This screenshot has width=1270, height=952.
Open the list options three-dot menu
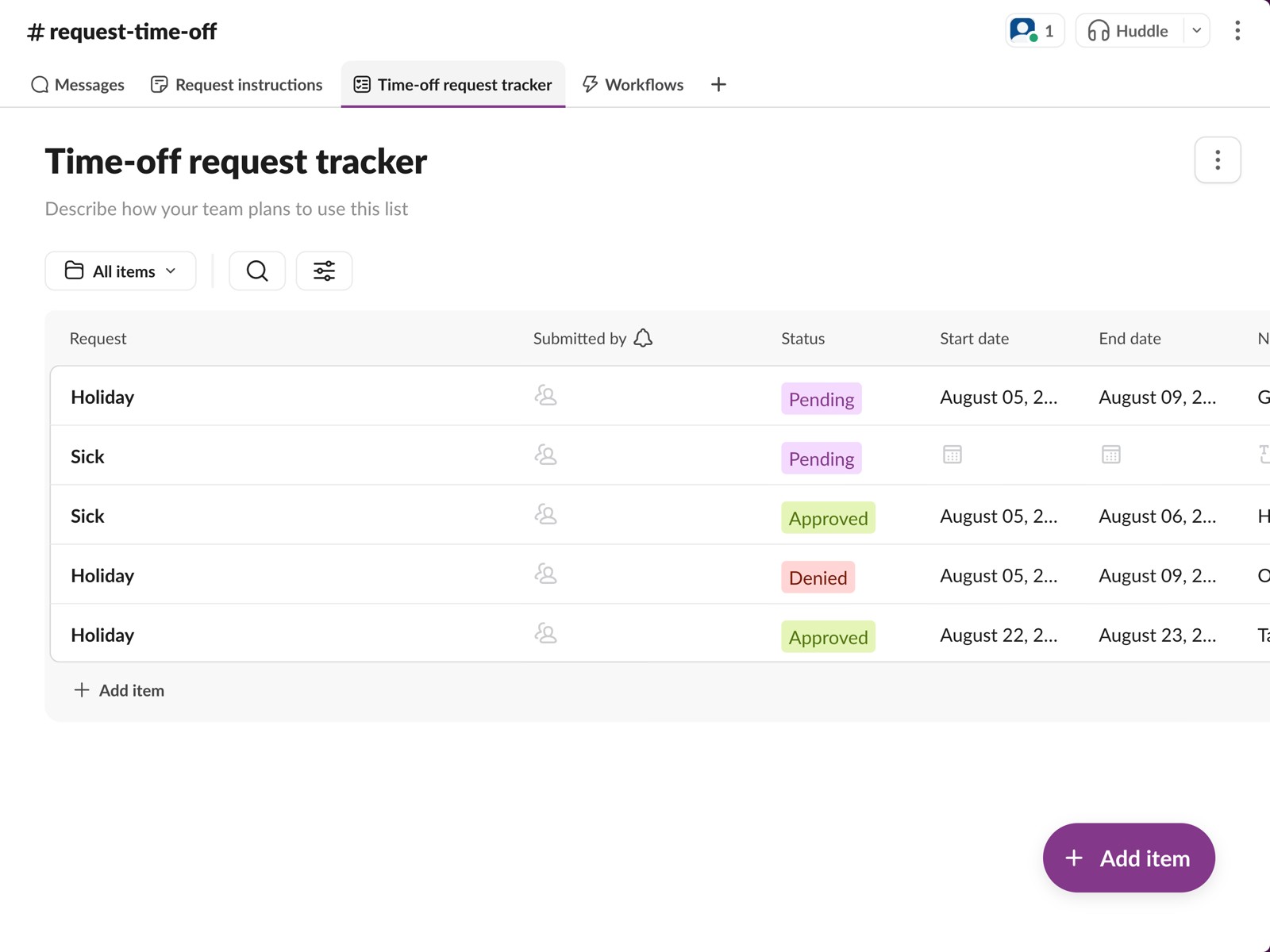pos(1217,160)
